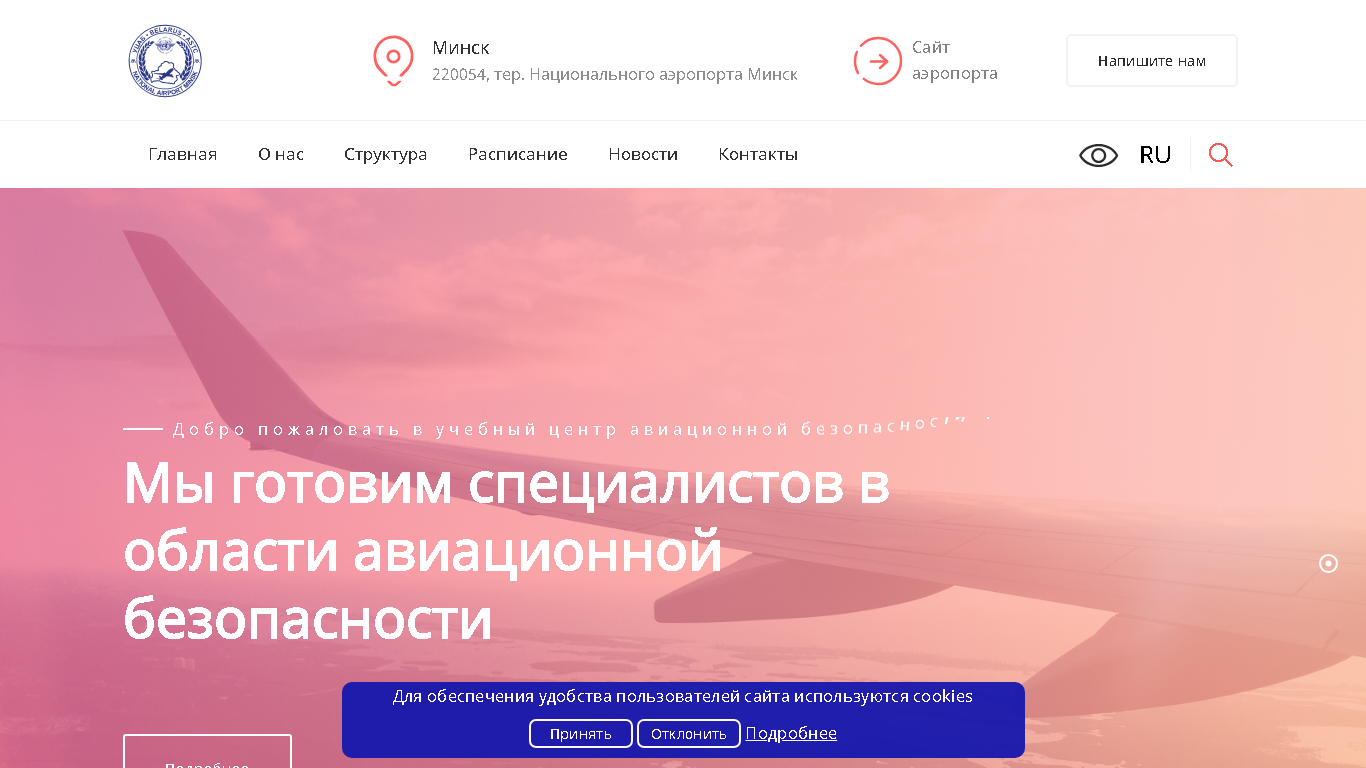This screenshot has height=768, width=1366.
Task: Open the Главная menu item
Action: click(x=183, y=154)
